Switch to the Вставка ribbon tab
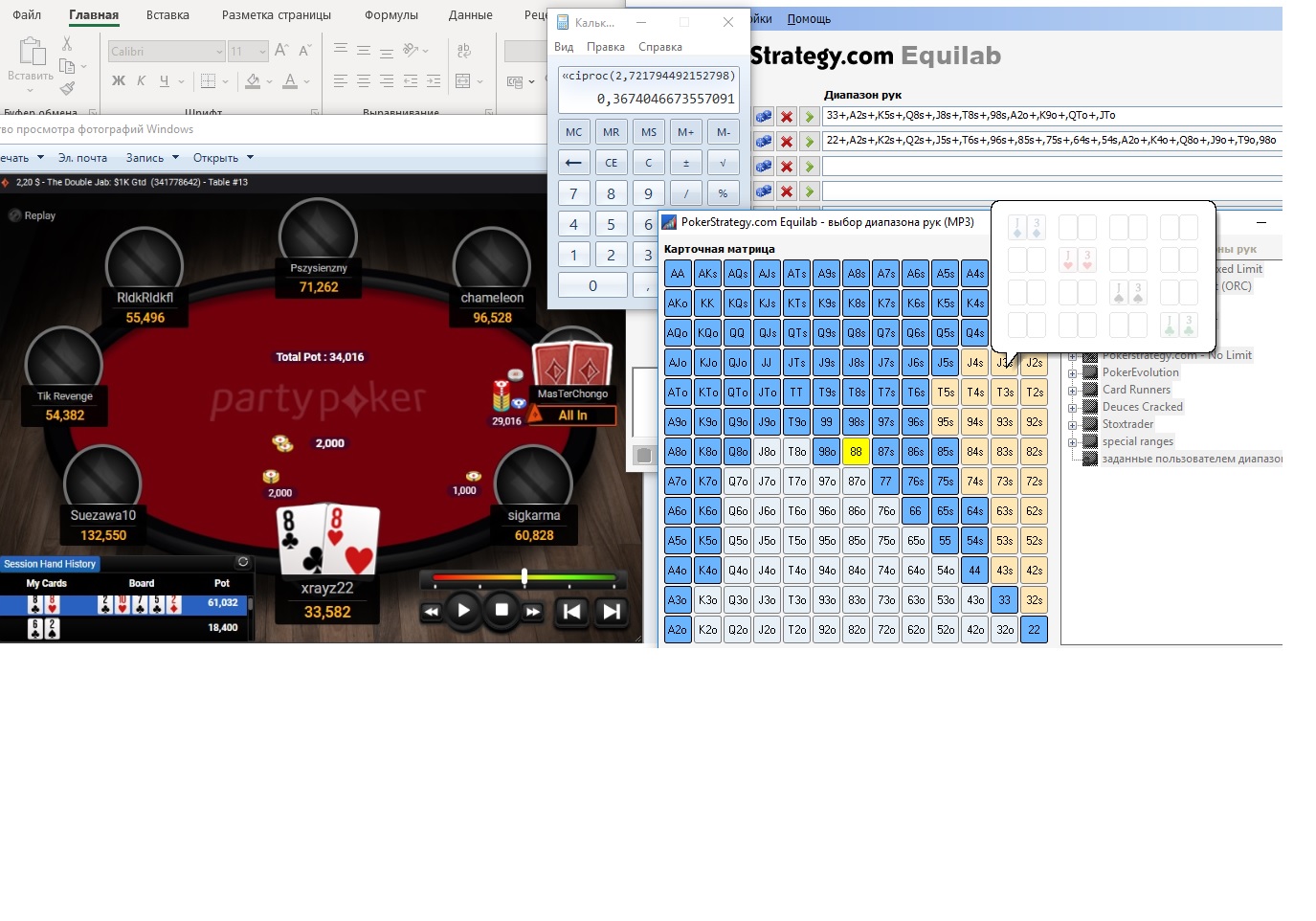Image resolution: width=1316 pixels, height=921 pixels. pos(167,14)
